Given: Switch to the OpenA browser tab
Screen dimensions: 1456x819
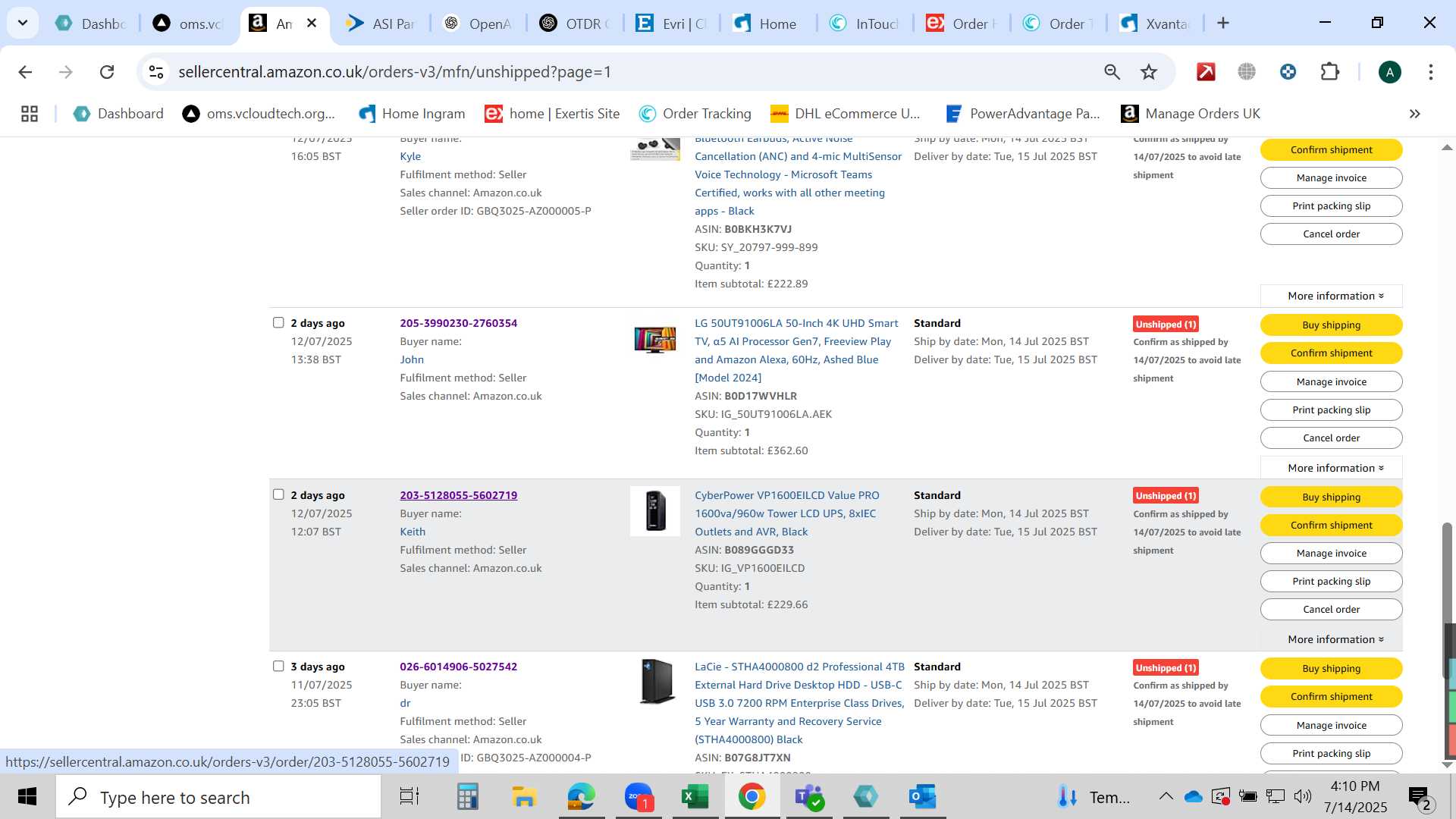Looking at the screenshot, I should (479, 24).
